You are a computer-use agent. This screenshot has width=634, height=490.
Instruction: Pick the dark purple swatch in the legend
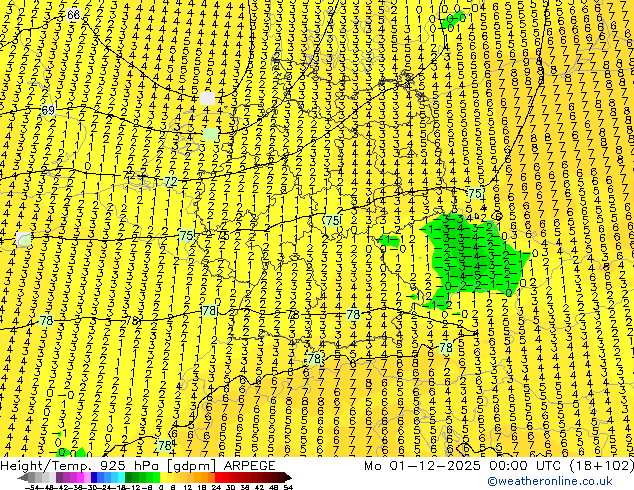(59, 477)
